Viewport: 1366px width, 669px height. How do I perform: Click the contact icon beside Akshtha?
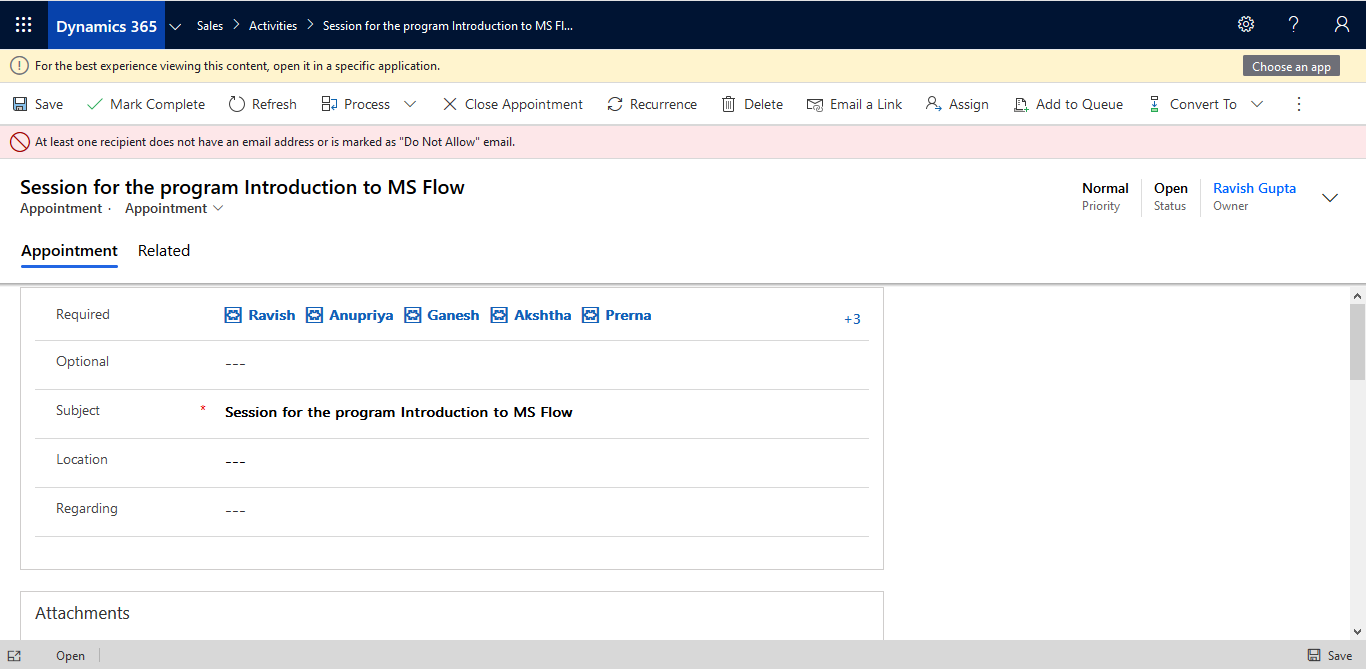point(499,315)
